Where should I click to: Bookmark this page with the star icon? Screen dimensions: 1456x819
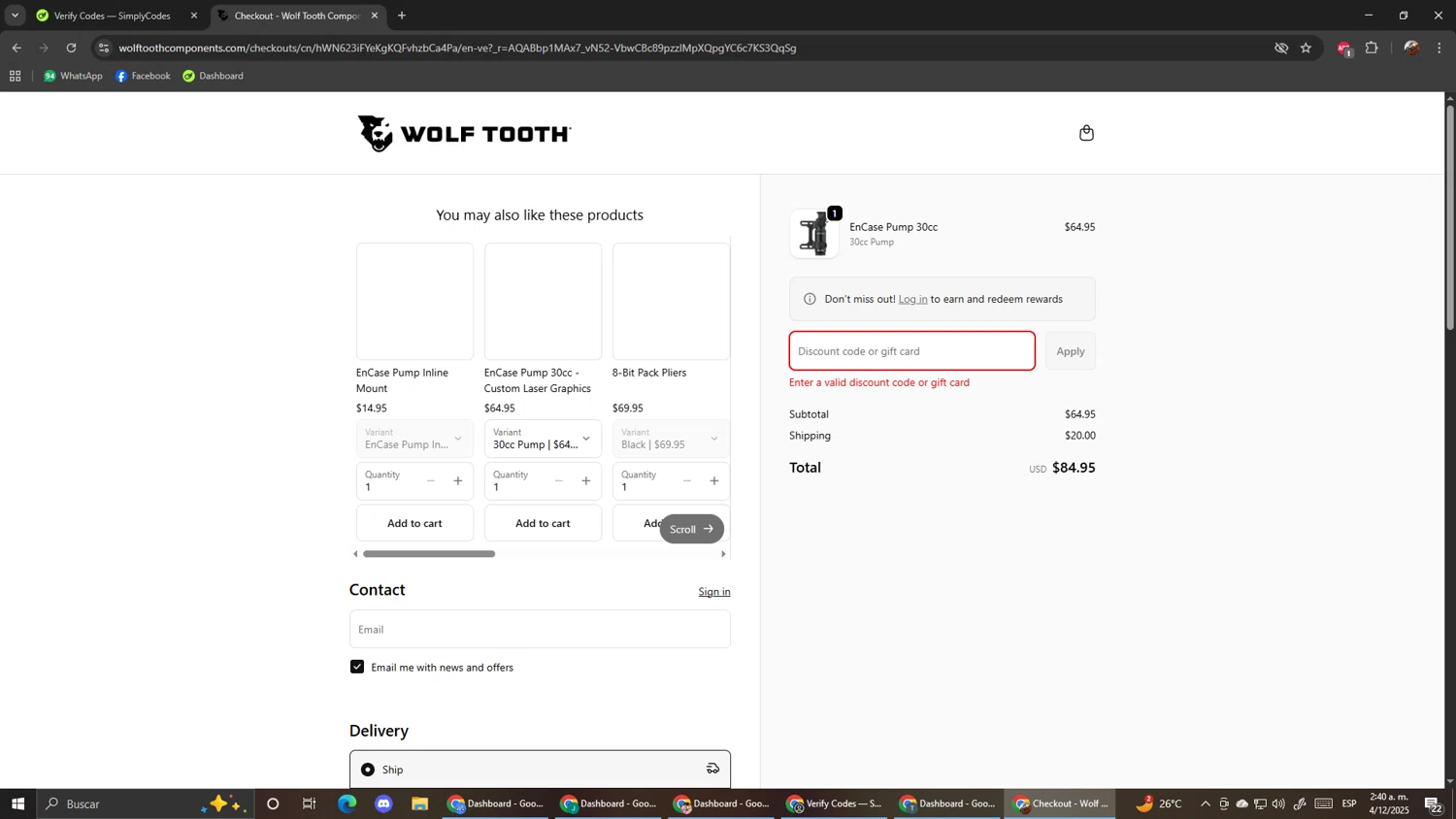coord(1306,48)
